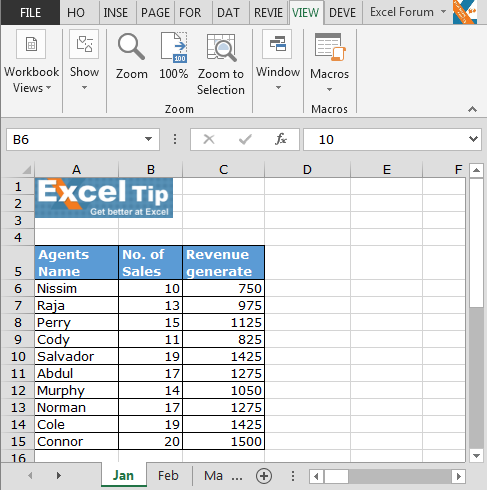Switch to the REVIEW ribbon tab
Screen dimensions: 487x490
click(x=268, y=13)
